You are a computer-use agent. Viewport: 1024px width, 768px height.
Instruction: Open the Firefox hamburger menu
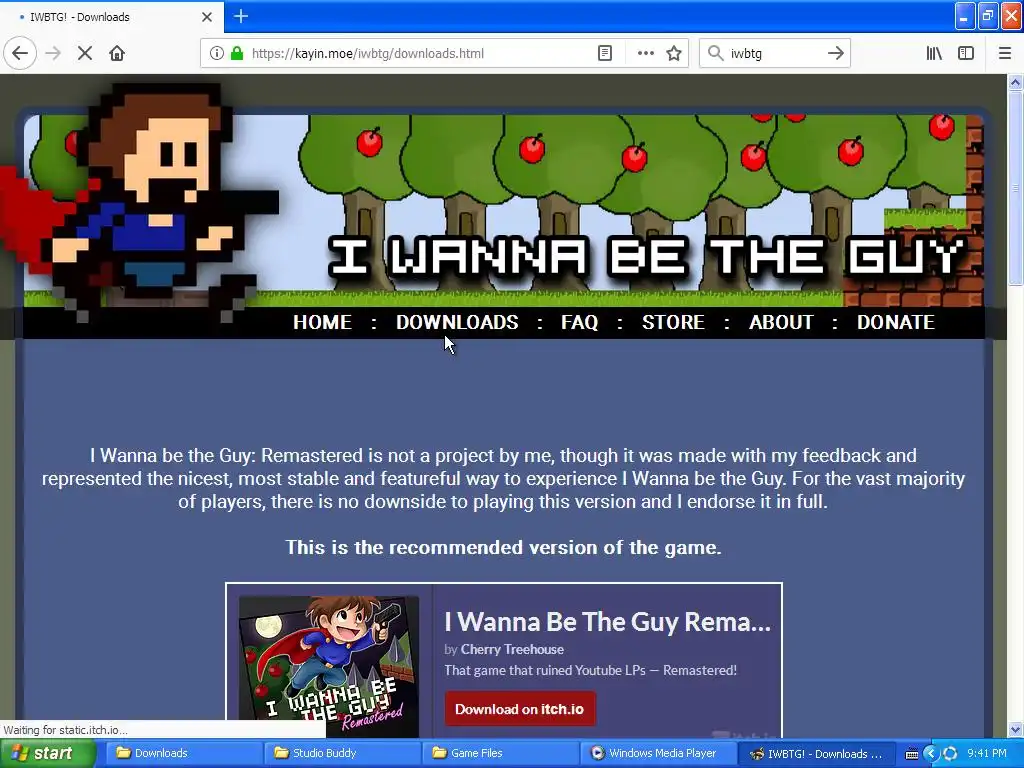click(x=1005, y=54)
